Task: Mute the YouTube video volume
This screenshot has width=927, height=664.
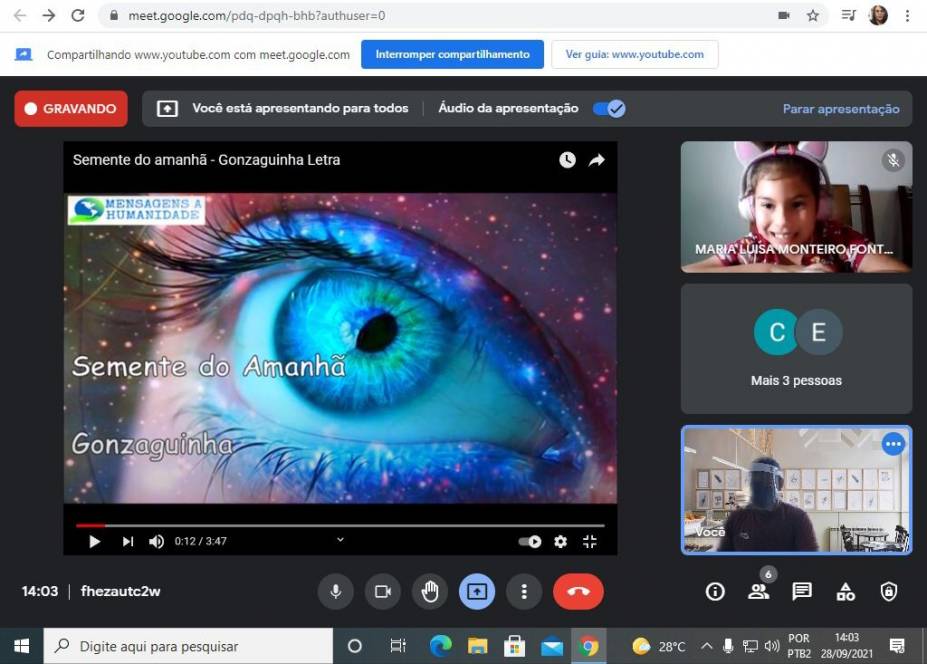Action: (x=156, y=541)
